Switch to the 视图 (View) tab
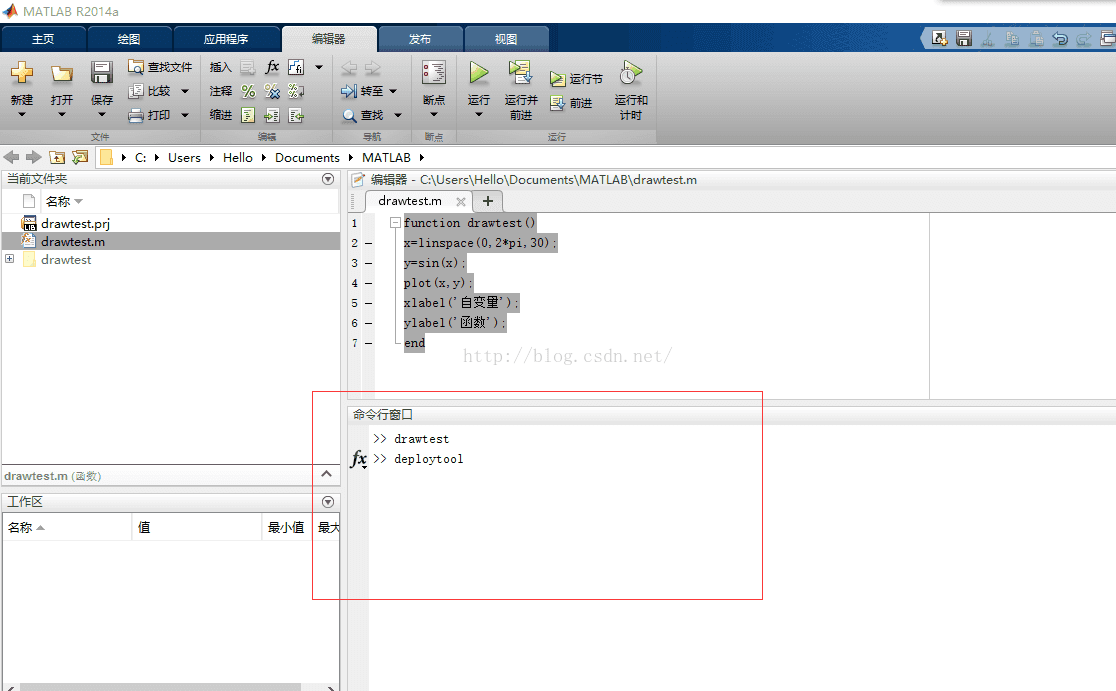1116x691 pixels. tap(506, 39)
